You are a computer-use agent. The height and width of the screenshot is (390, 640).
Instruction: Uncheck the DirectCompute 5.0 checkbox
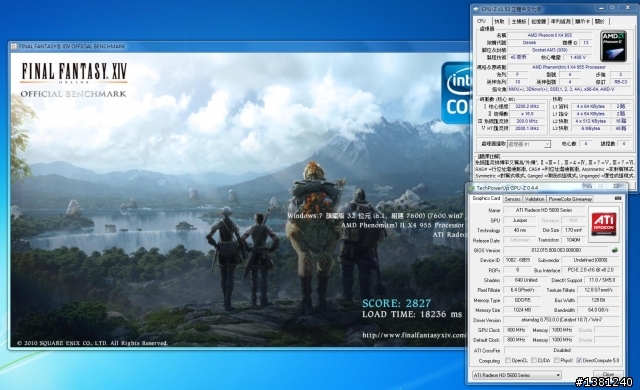(x=579, y=360)
